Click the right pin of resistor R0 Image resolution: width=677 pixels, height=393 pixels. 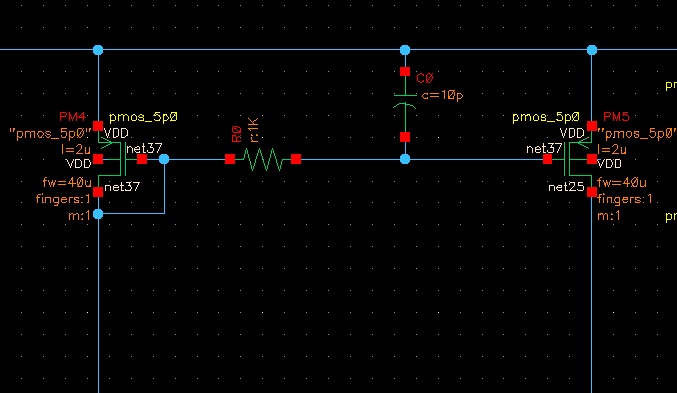(x=296, y=159)
